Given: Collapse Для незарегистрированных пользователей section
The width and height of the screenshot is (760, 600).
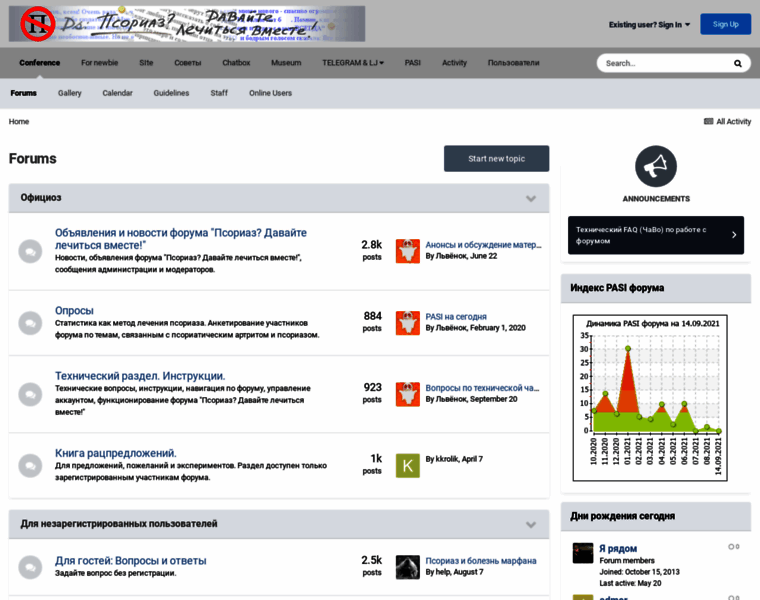Looking at the screenshot, I should pos(531,524).
